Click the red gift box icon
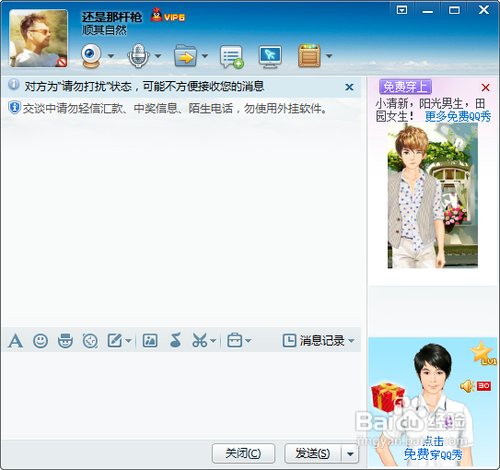 click(x=388, y=397)
